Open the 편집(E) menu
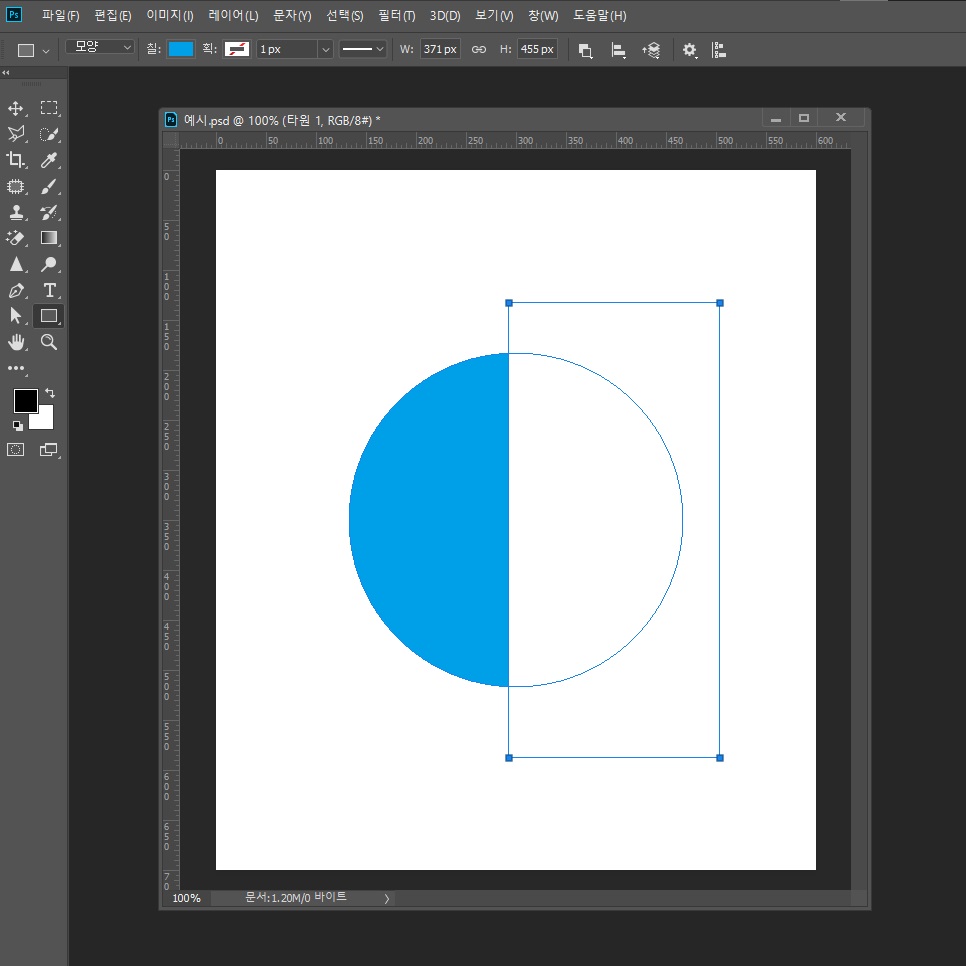The width and height of the screenshot is (966, 966). (x=113, y=15)
